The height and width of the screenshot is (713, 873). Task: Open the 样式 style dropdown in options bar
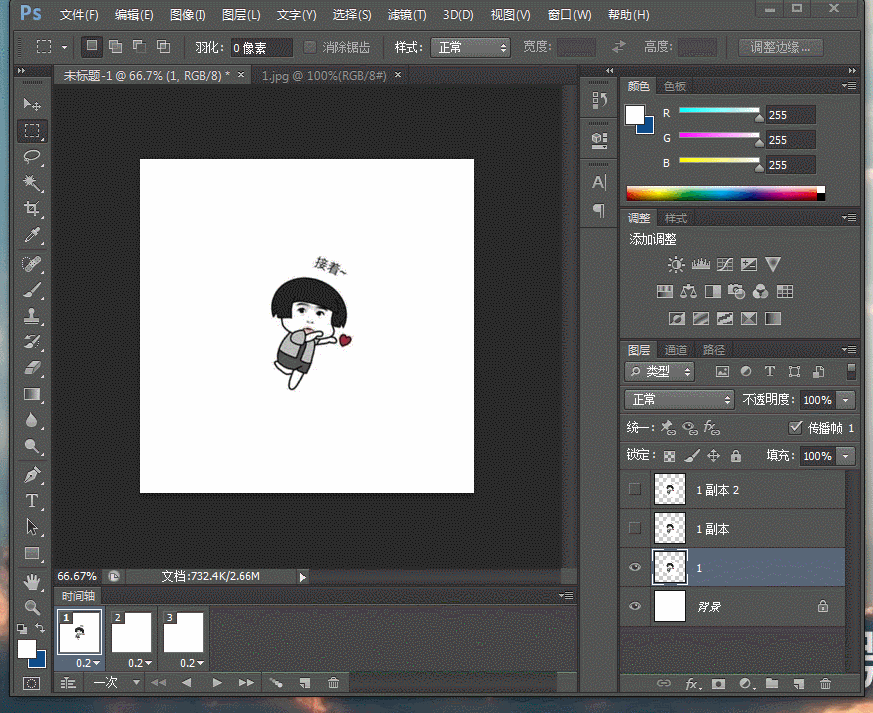[470, 47]
